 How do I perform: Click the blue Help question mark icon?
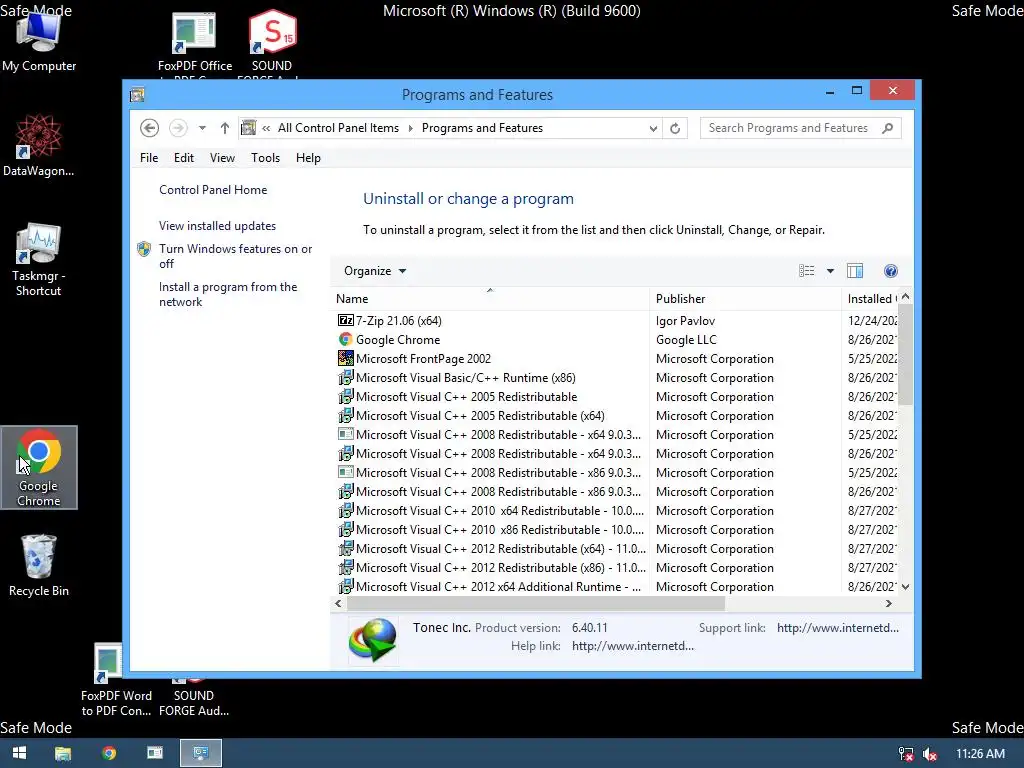(x=891, y=271)
